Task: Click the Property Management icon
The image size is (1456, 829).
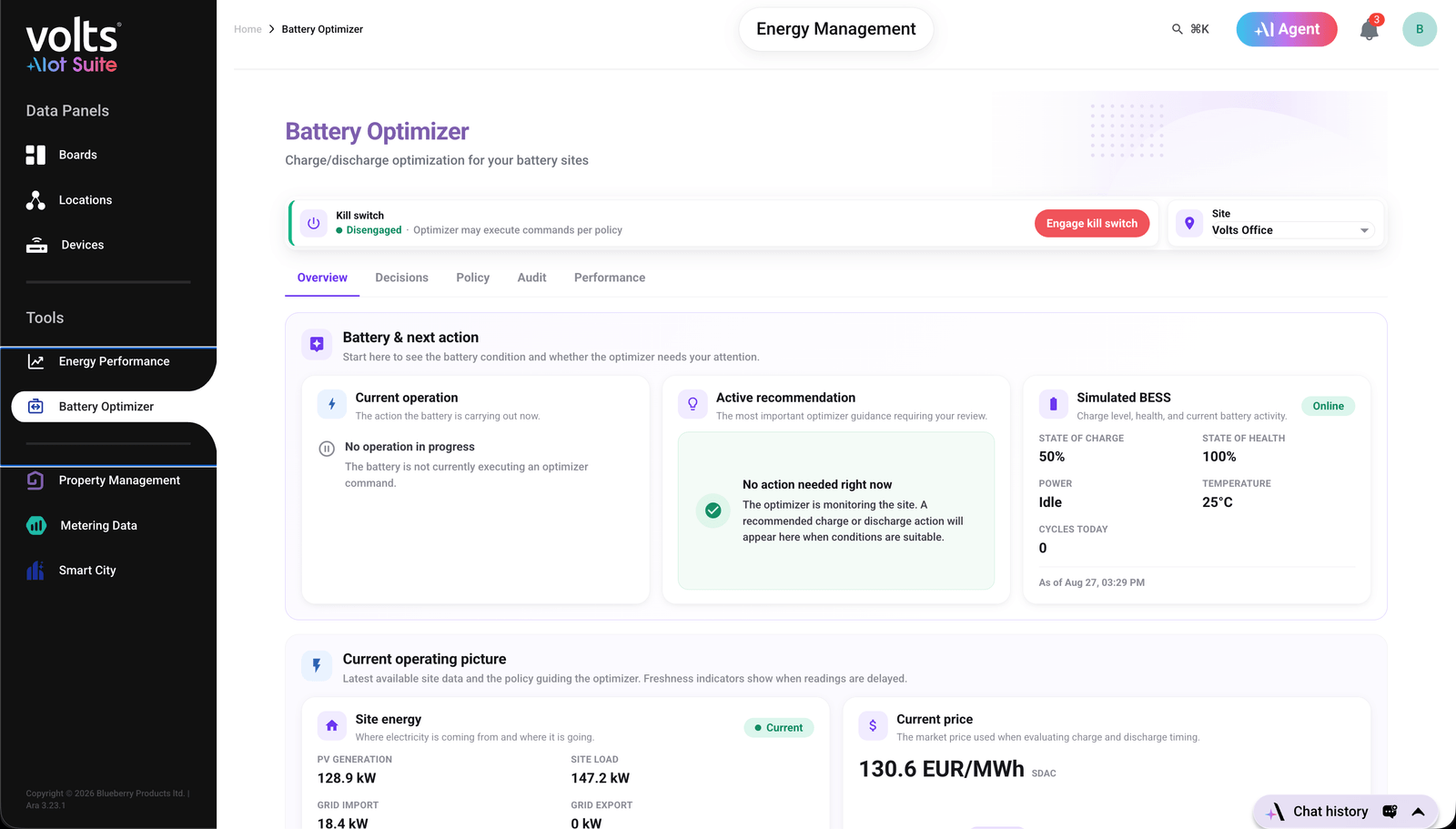Action: 35,480
